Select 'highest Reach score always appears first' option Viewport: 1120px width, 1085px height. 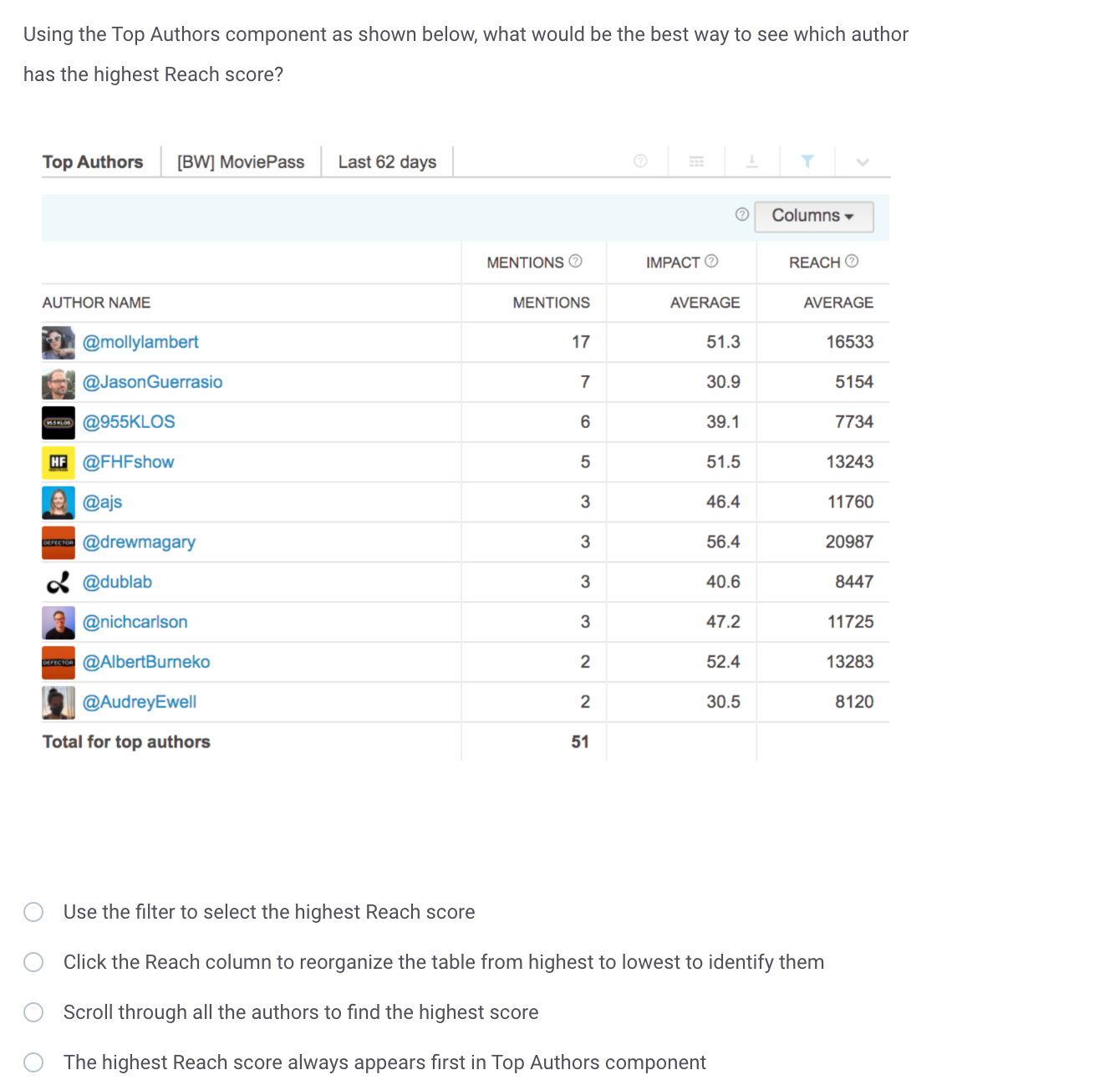[33, 1062]
